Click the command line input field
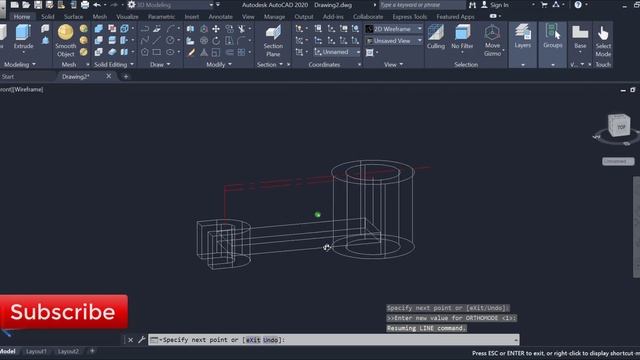 pyautogui.click(x=333, y=340)
